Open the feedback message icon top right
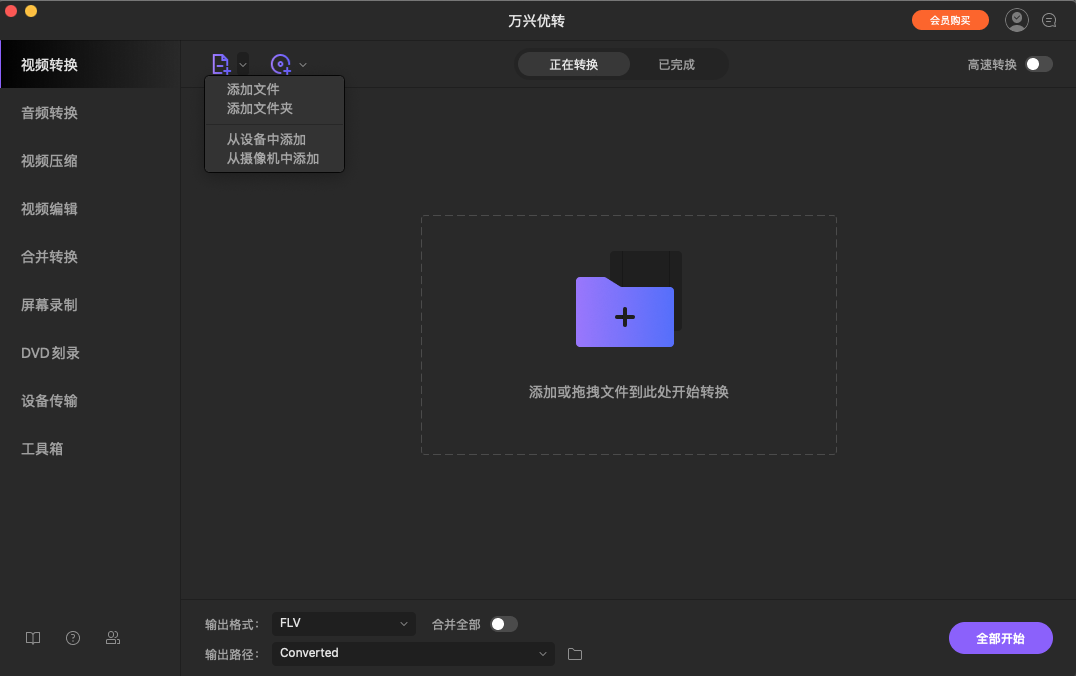This screenshot has height=676, width=1076. point(1048,19)
